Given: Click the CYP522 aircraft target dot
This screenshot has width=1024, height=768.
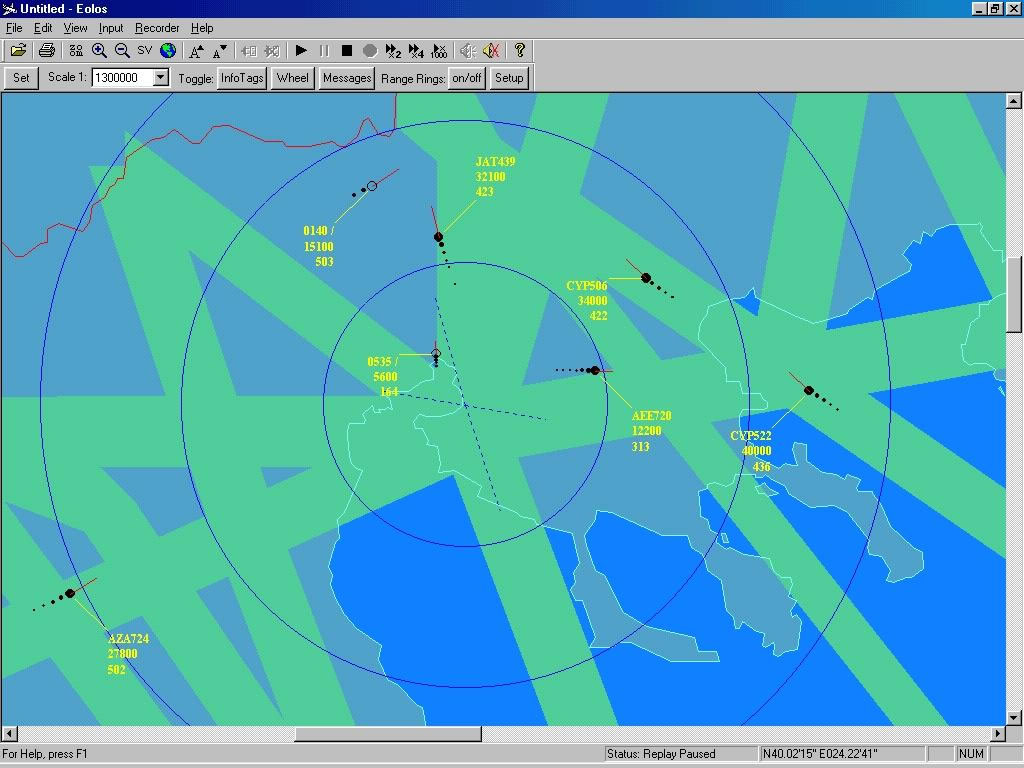Looking at the screenshot, I should coord(808,391).
